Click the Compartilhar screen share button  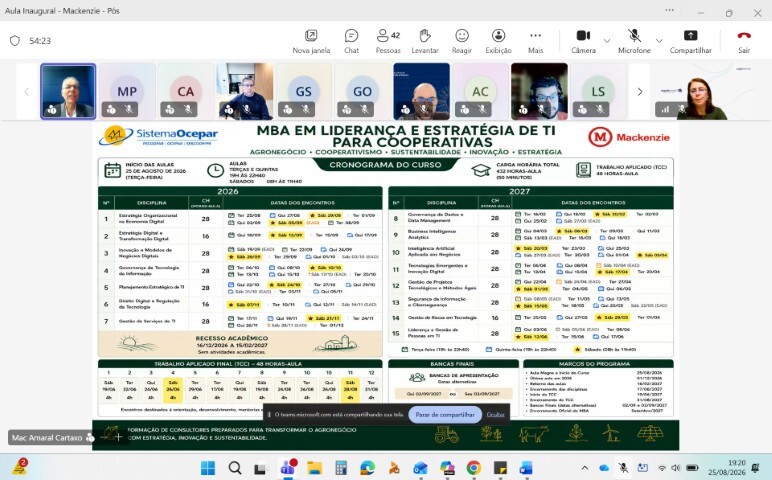coord(690,41)
